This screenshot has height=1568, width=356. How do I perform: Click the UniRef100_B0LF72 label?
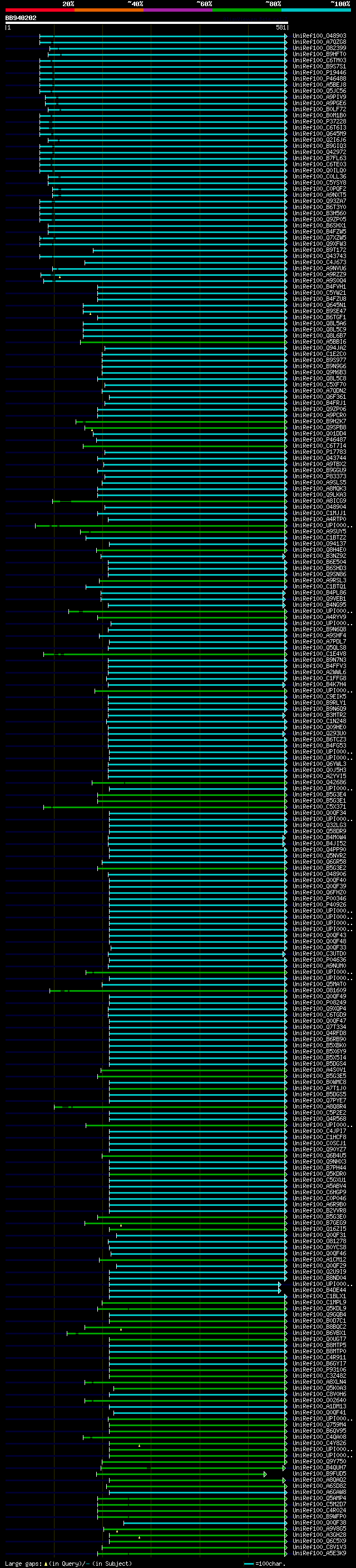(x=319, y=110)
